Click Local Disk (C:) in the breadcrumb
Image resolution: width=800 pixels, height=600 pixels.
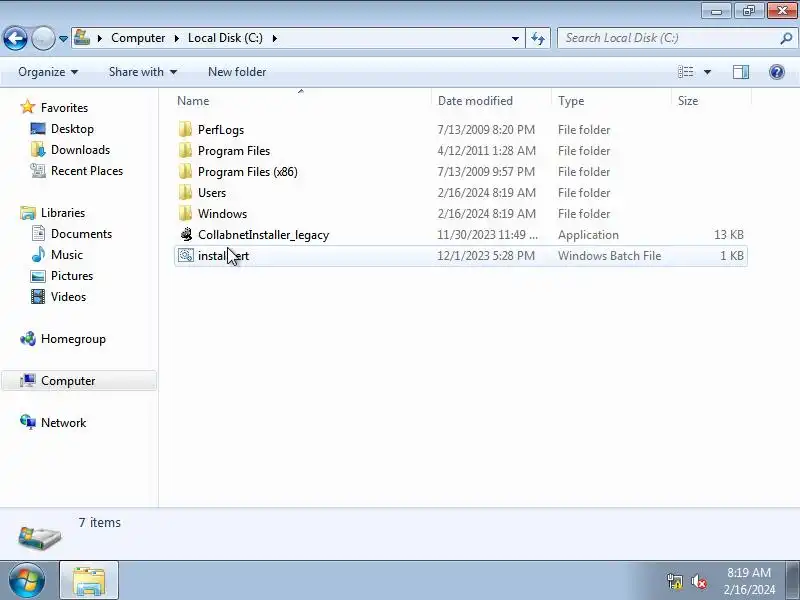(225, 38)
